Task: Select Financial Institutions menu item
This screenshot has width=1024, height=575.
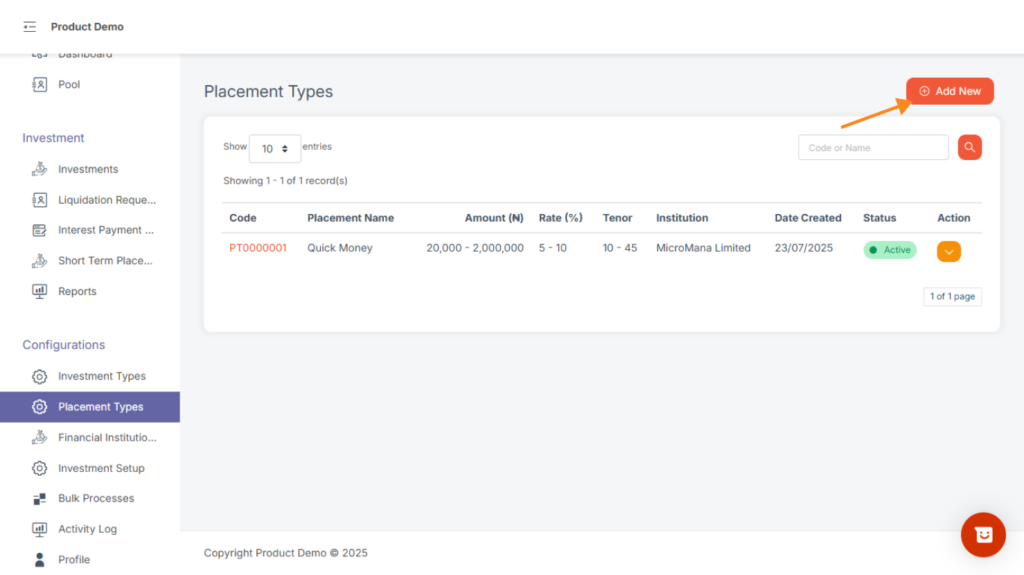Action: point(106,438)
